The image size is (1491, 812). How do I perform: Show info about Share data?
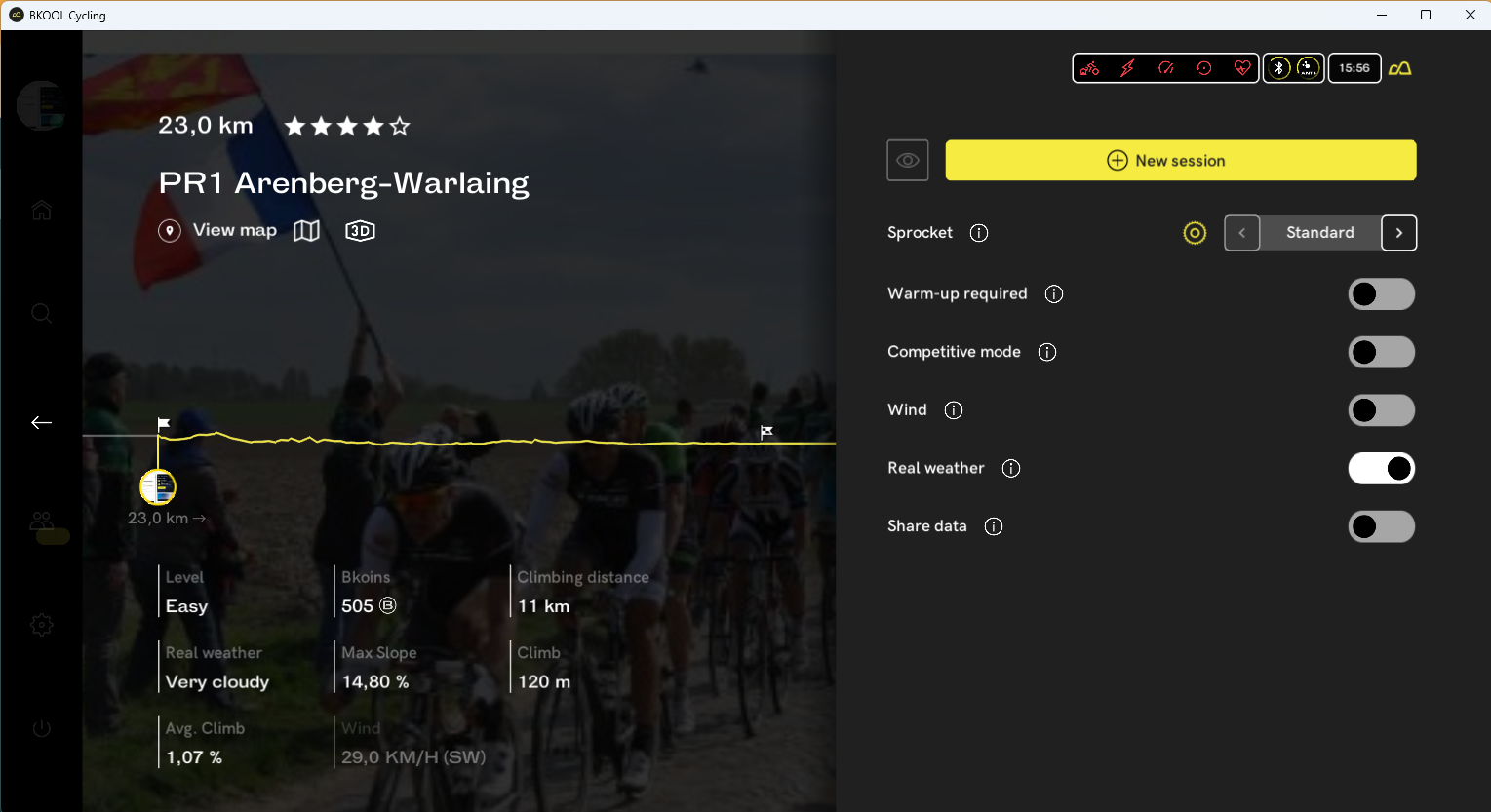pyautogui.click(x=994, y=526)
